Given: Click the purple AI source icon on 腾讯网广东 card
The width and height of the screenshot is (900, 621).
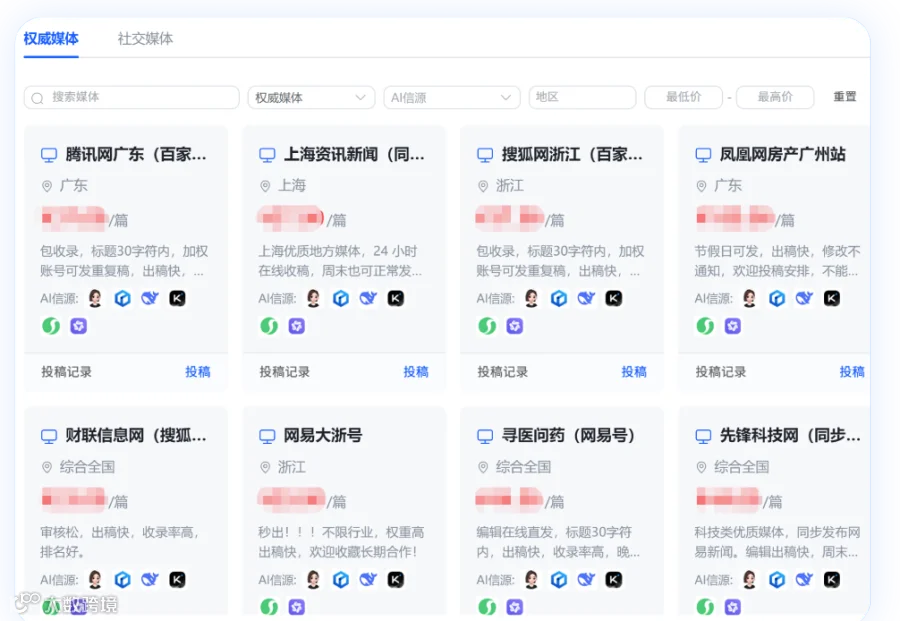Looking at the screenshot, I should [x=79, y=326].
